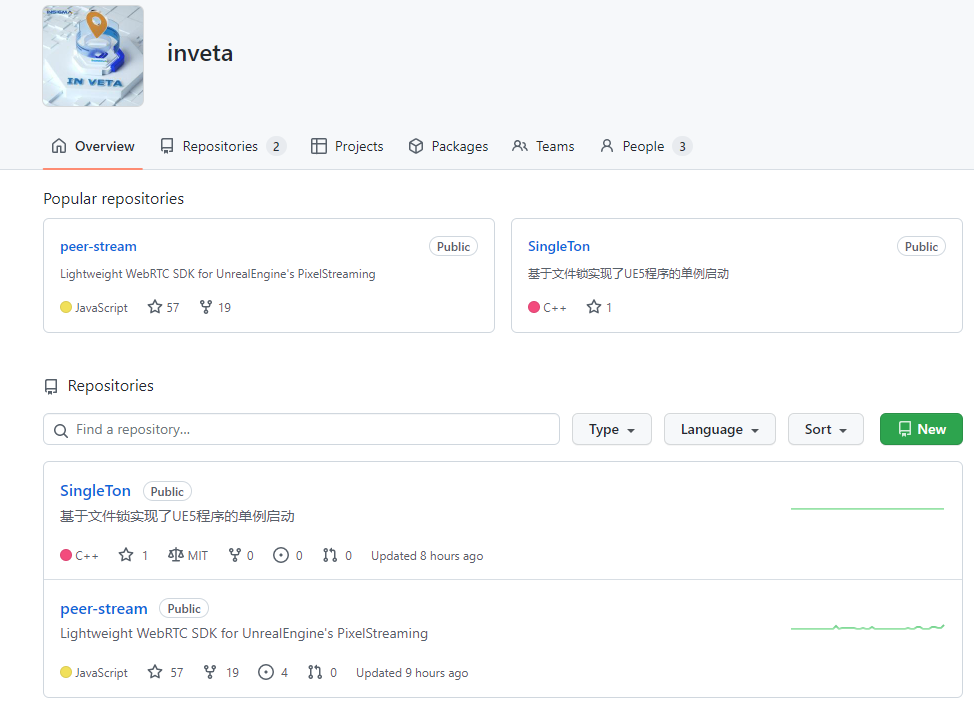Click the peer-stream activity sparkline graph
Image resolution: width=974 pixels, height=719 pixels.
click(867, 627)
